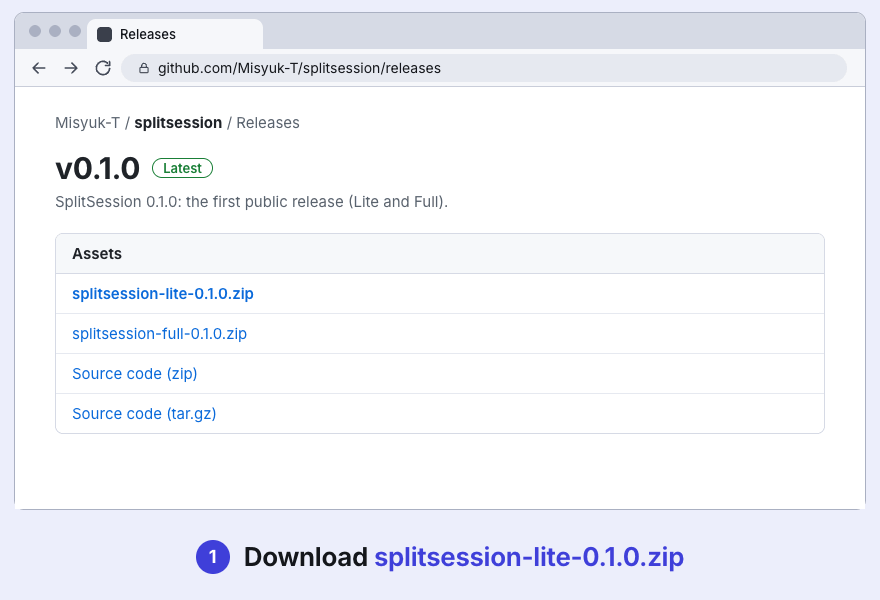This screenshot has width=880, height=600.
Task: Reload the page with refresh icon
Action: (103, 68)
